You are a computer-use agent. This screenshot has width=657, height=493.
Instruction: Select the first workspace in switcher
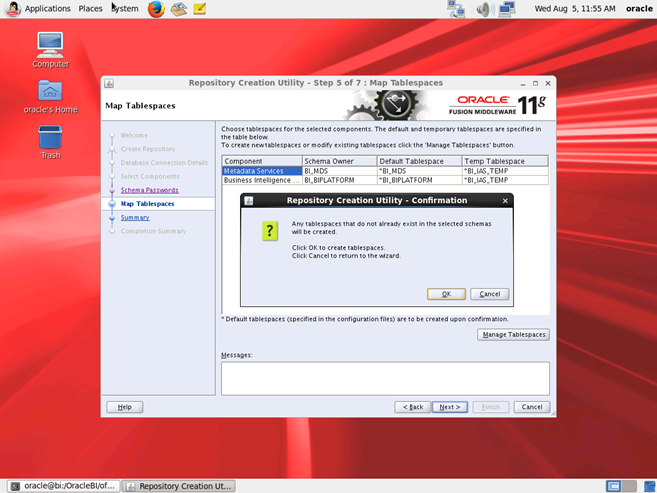tap(613, 486)
